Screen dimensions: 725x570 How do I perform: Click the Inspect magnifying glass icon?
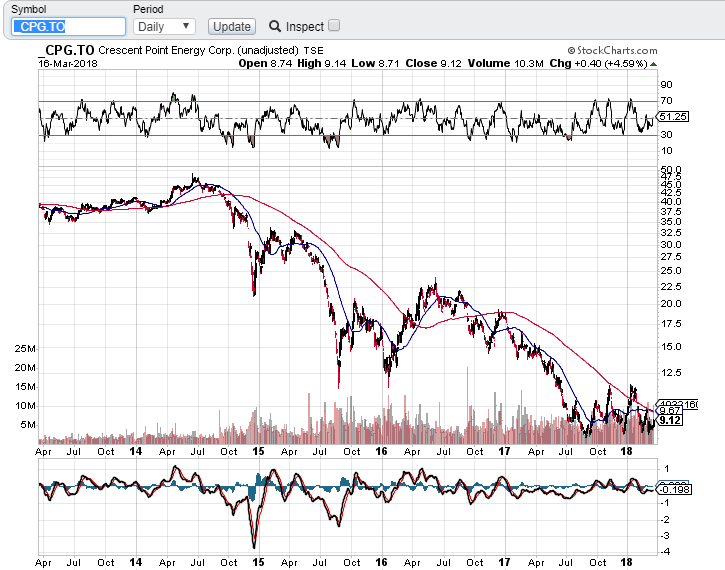coord(275,26)
